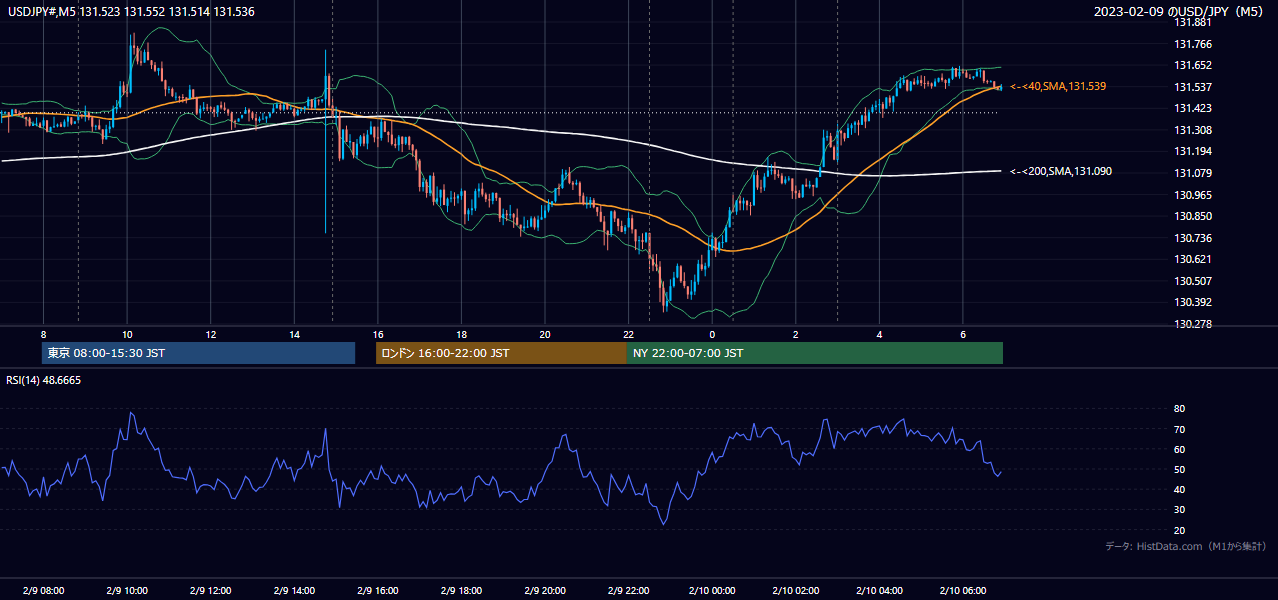Screen dimensions: 1278x600
Task: Click bottom time label '2/9 18:00'
Action: pos(461,590)
